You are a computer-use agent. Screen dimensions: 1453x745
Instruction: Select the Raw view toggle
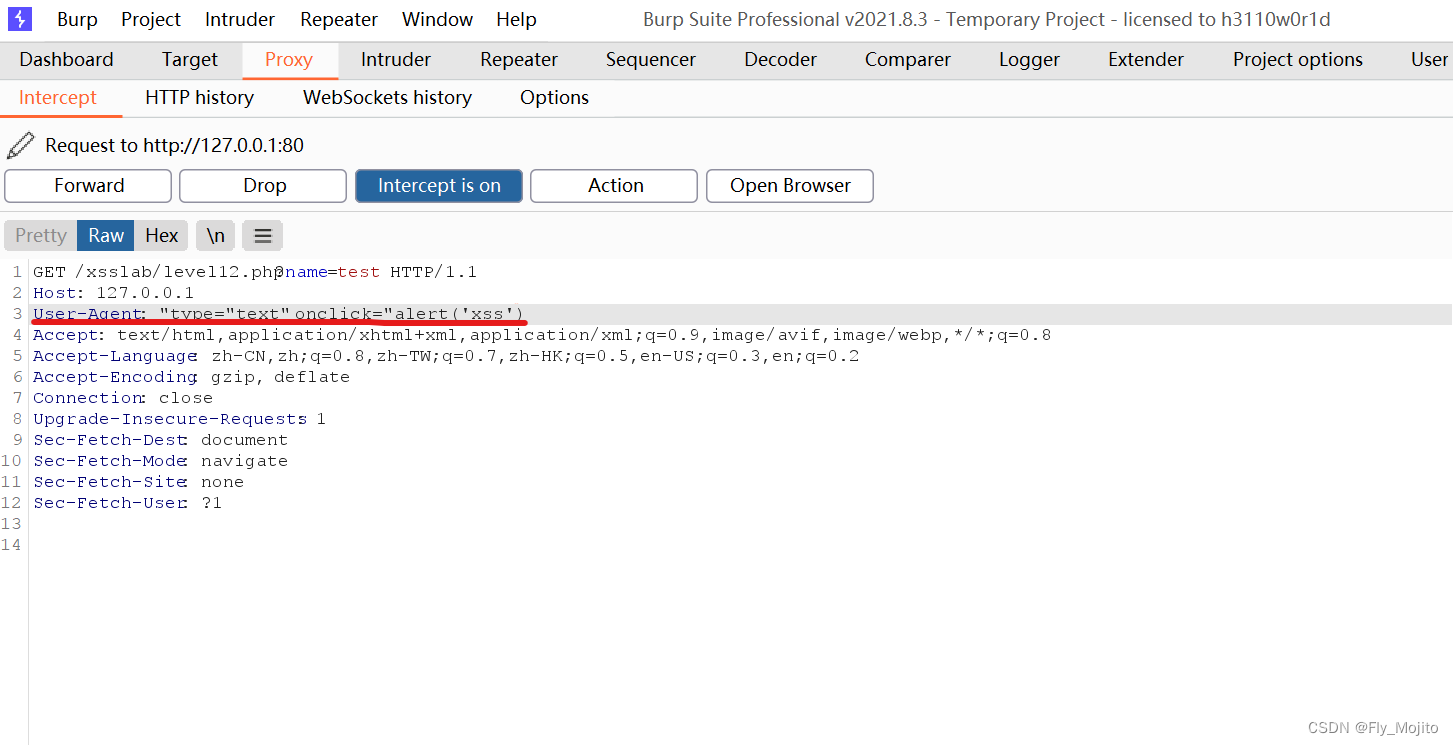105,235
